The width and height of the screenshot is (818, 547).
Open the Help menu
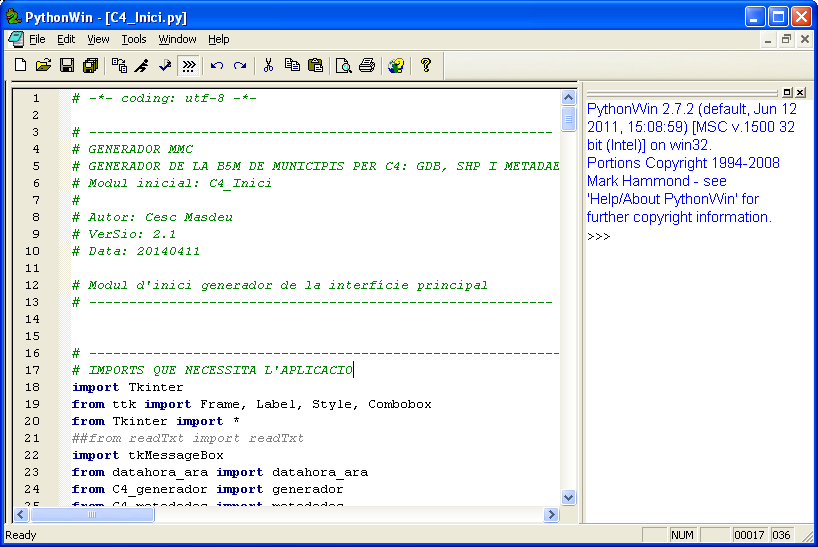(x=219, y=39)
